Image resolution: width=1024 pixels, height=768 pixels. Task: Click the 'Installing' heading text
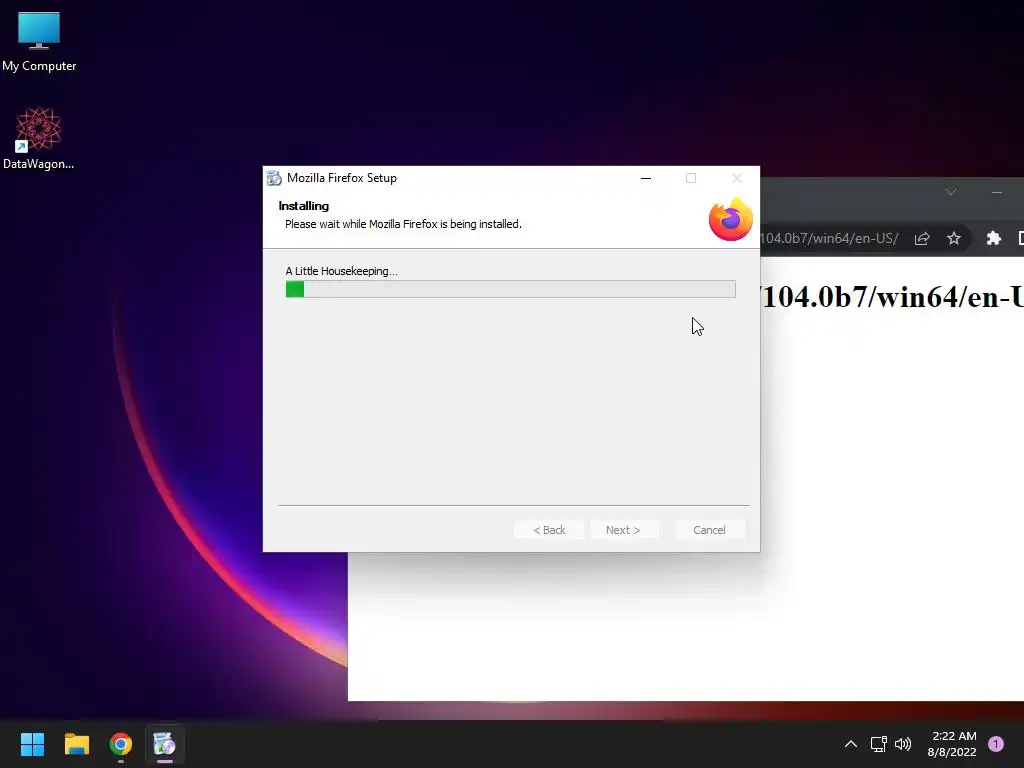304,206
